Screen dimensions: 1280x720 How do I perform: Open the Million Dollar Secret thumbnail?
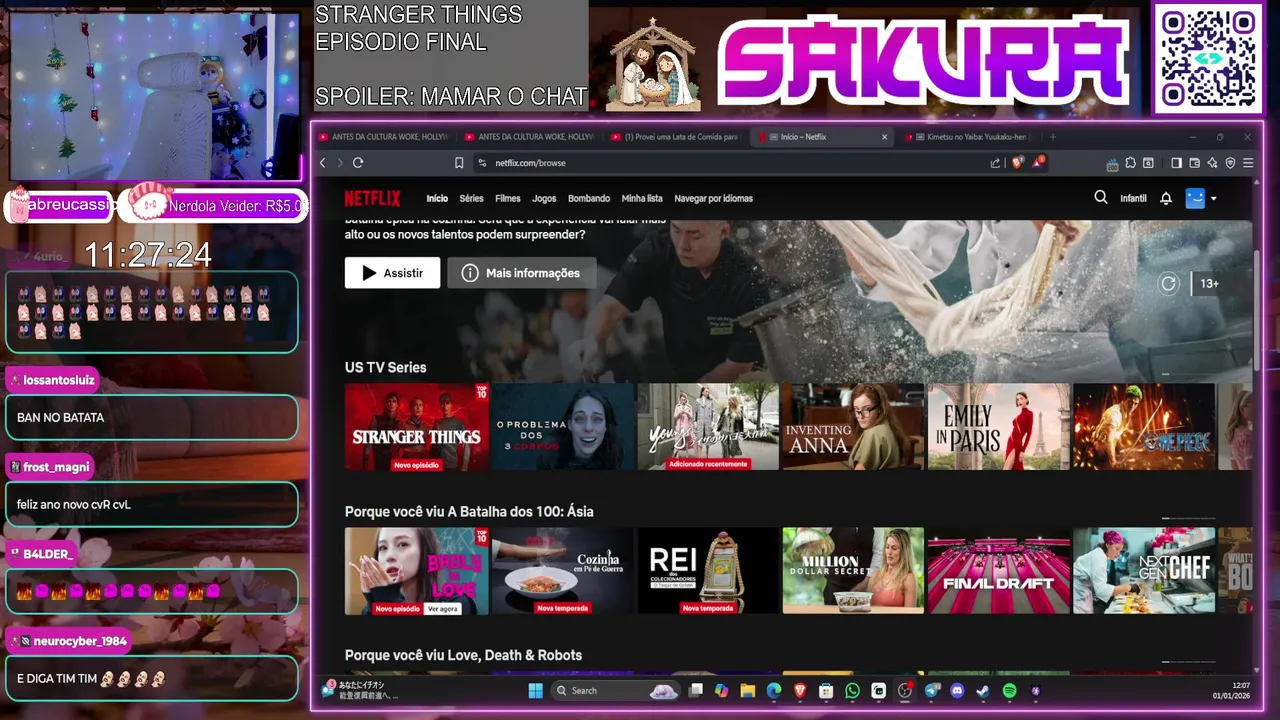(x=853, y=571)
